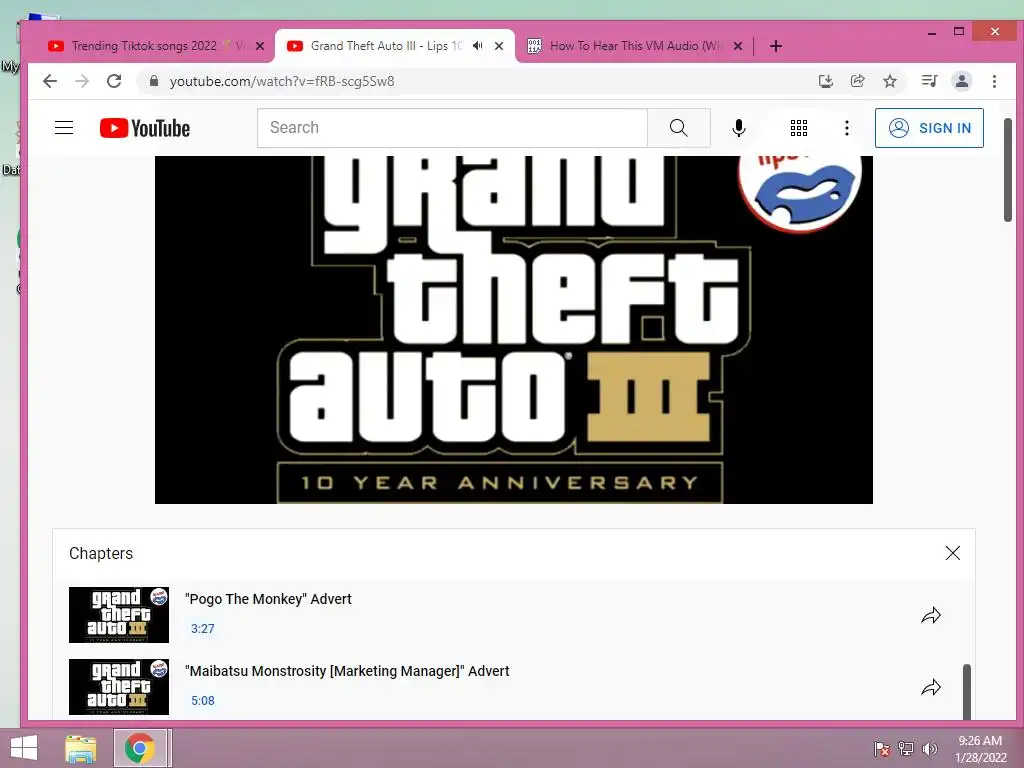This screenshot has height=768, width=1024.
Task: Click the install app icon in address bar
Action: point(825,81)
